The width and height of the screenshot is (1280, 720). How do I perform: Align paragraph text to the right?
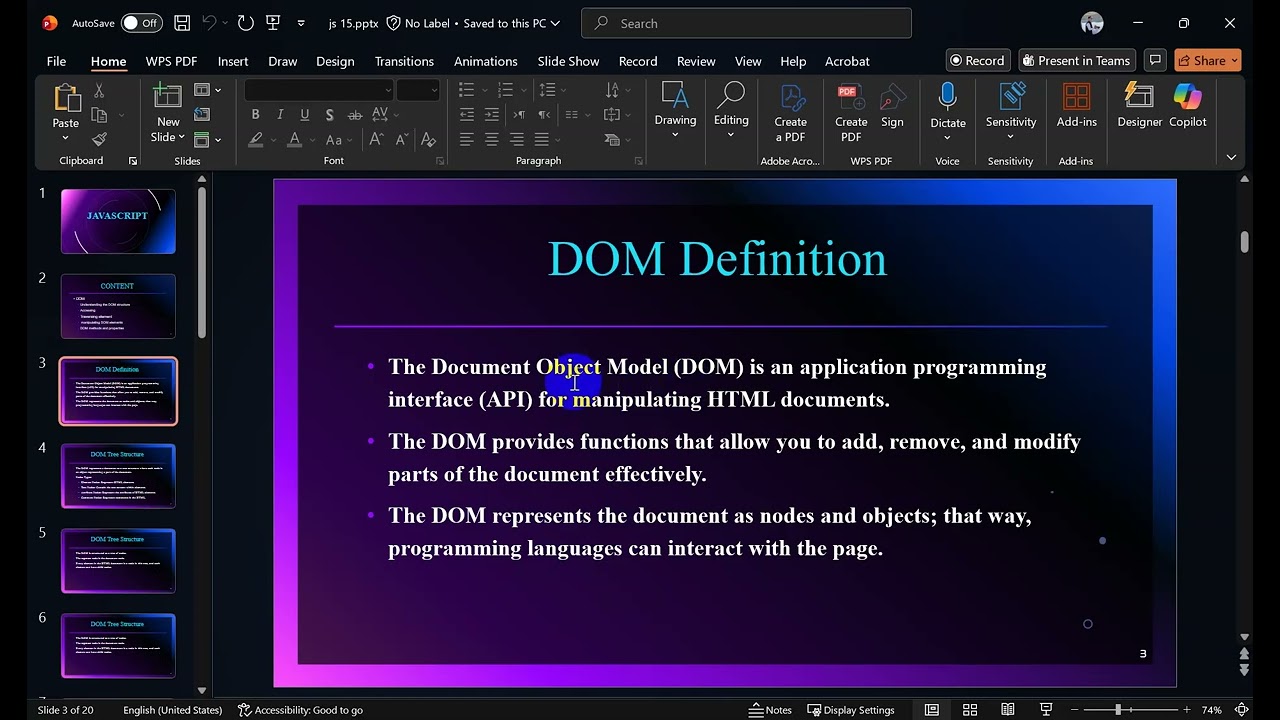[x=517, y=140]
